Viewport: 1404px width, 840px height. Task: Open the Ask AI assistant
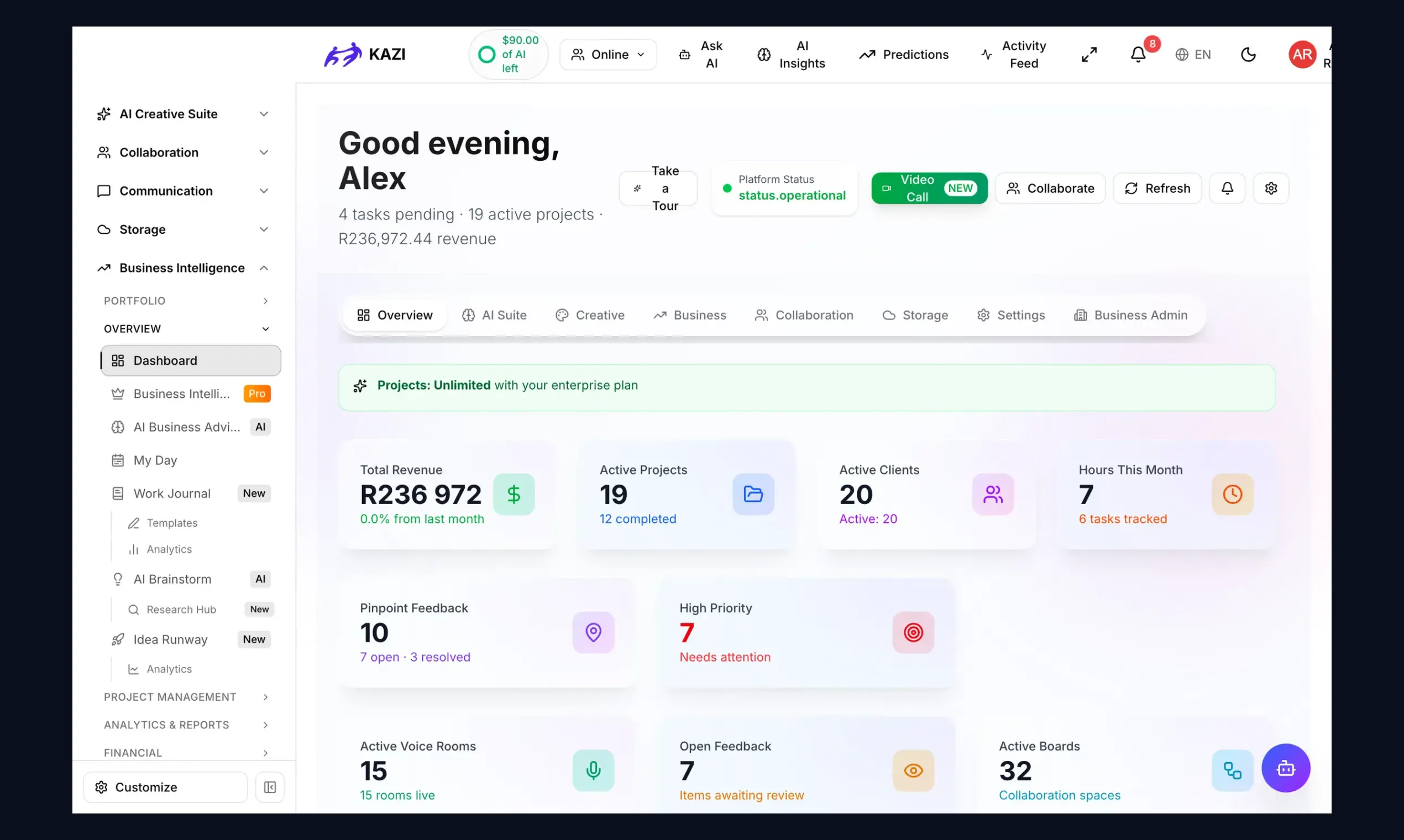pyautogui.click(x=701, y=54)
